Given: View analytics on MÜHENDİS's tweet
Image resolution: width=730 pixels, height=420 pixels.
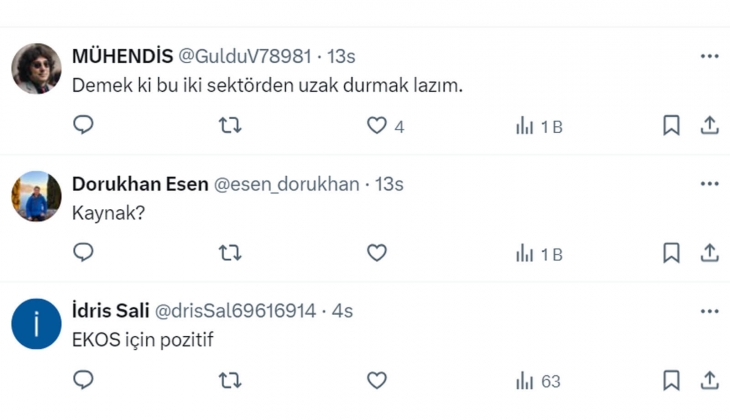Looking at the screenshot, I should coord(524,126).
